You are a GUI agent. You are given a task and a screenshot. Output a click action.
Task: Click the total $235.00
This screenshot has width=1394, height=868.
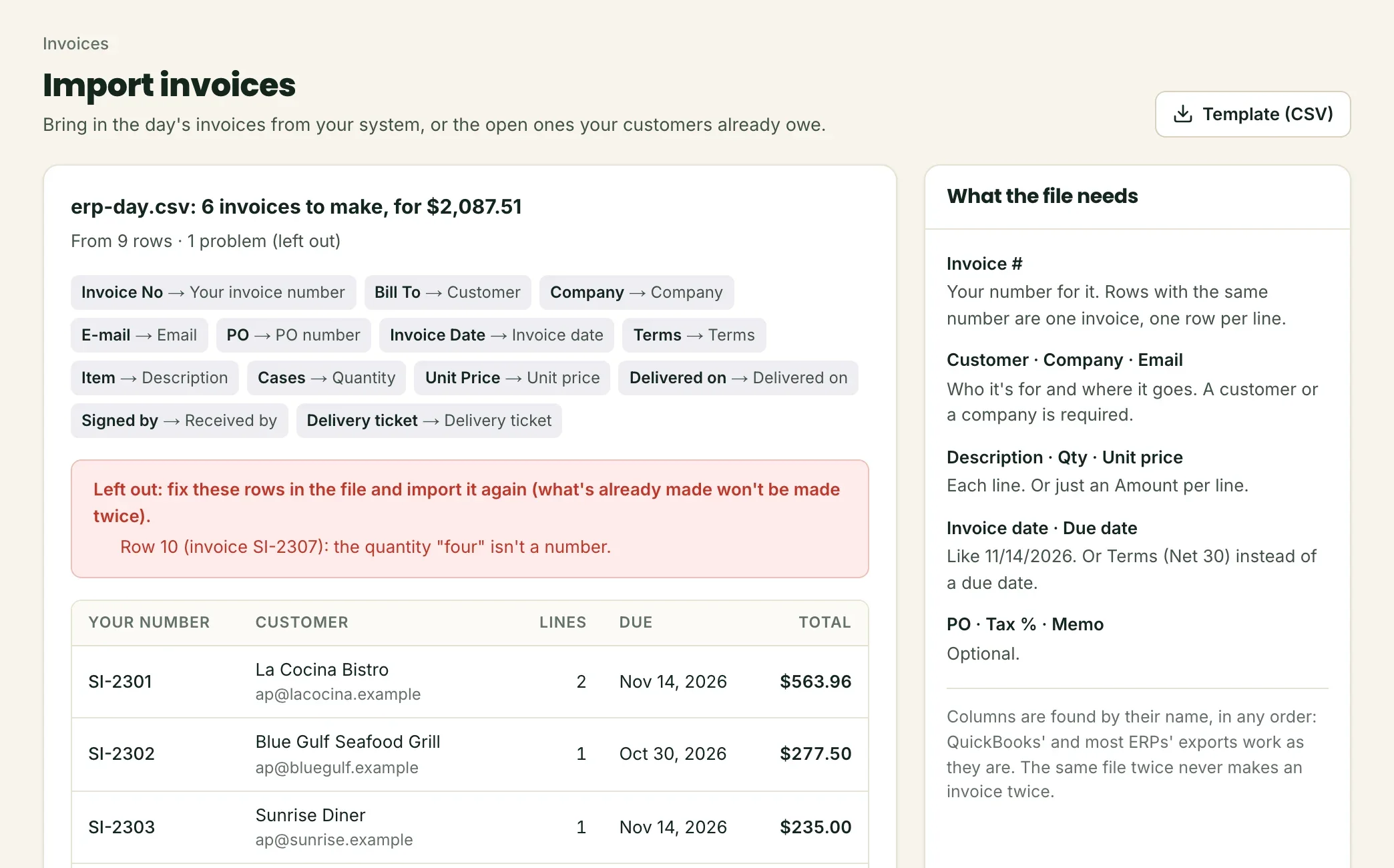coord(815,827)
